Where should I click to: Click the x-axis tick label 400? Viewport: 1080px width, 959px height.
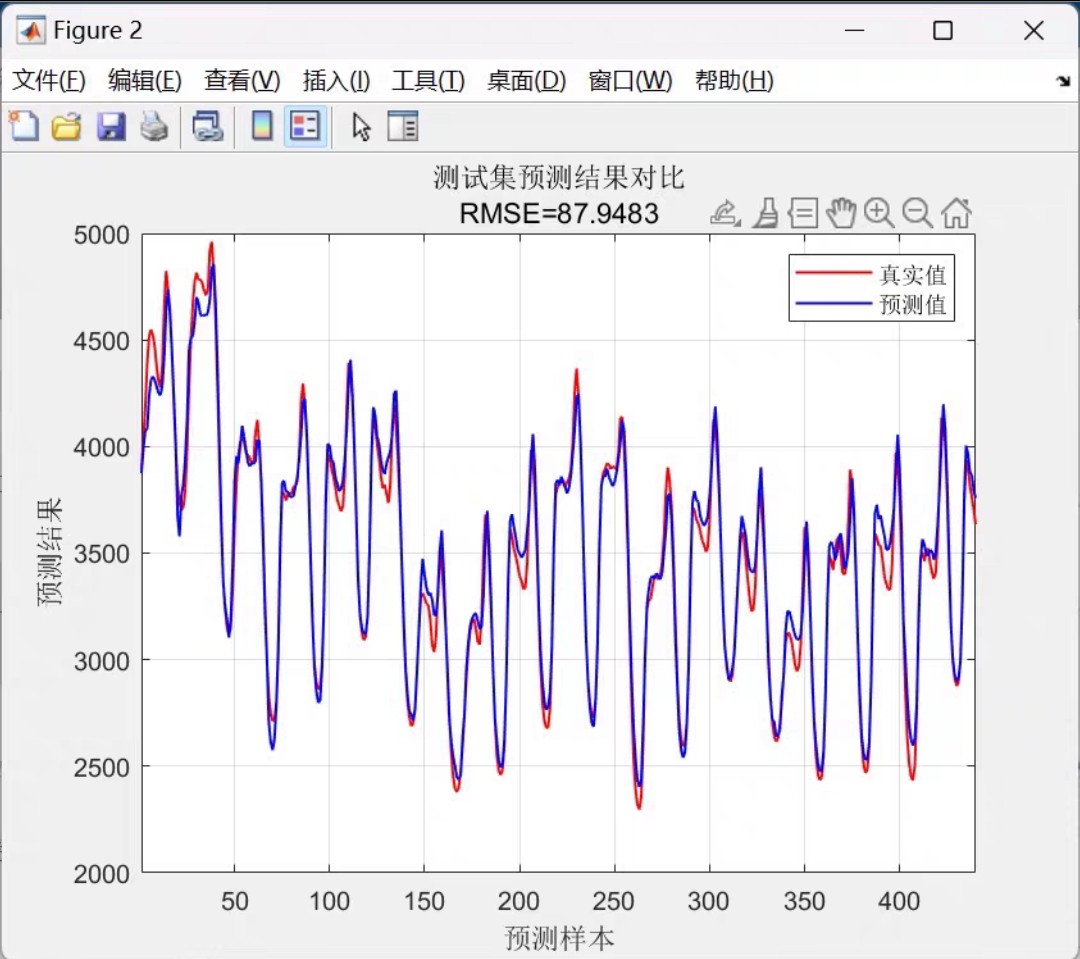click(899, 900)
